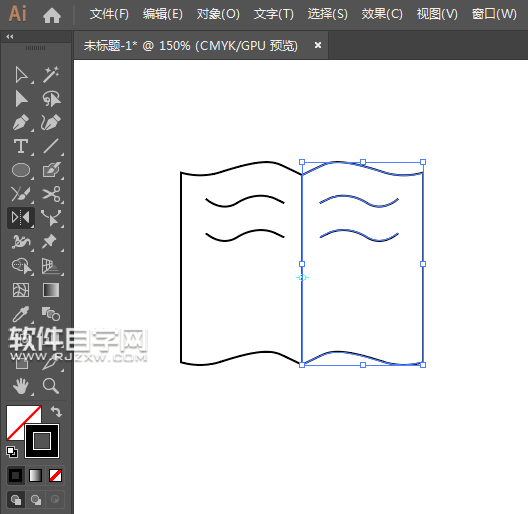
Task: Click the Home icon in top bar
Action: point(52,15)
